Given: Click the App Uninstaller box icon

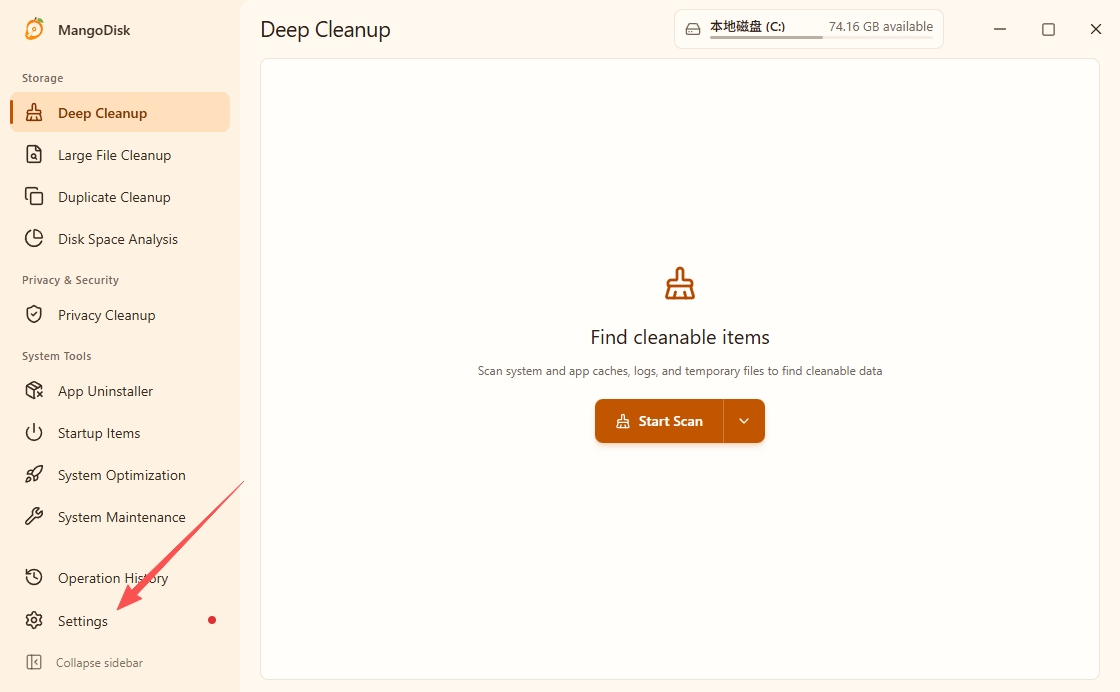Looking at the screenshot, I should 34,391.
